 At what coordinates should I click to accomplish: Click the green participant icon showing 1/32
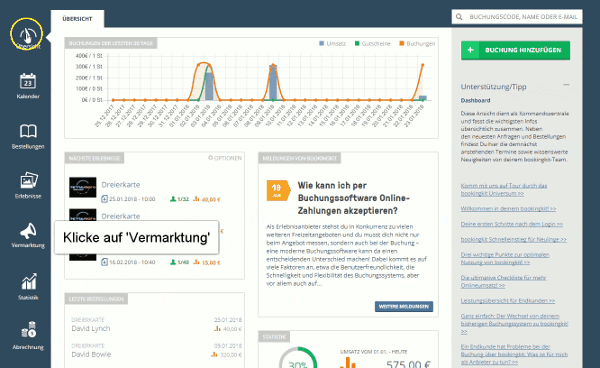(173, 199)
